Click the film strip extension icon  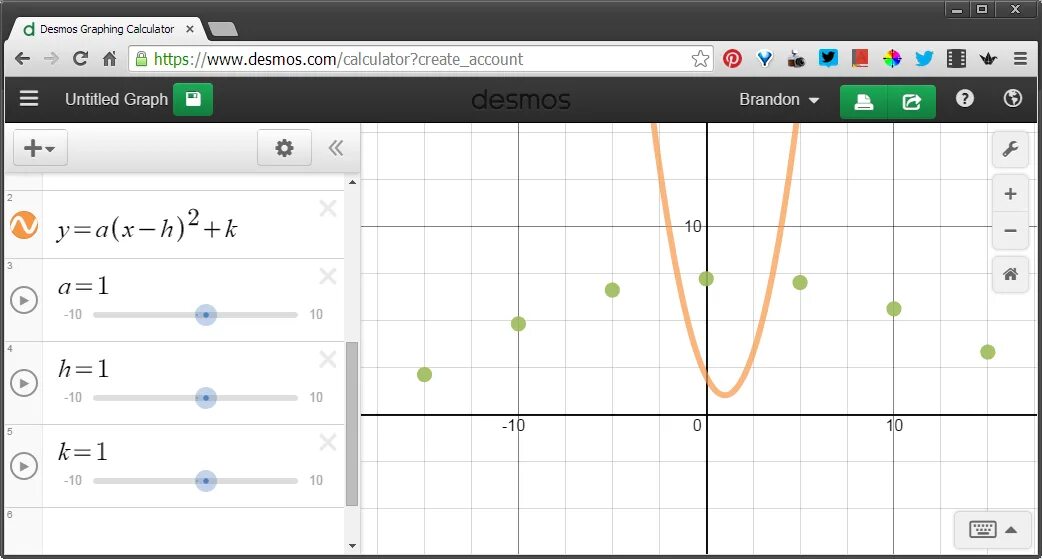[x=956, y=58]
